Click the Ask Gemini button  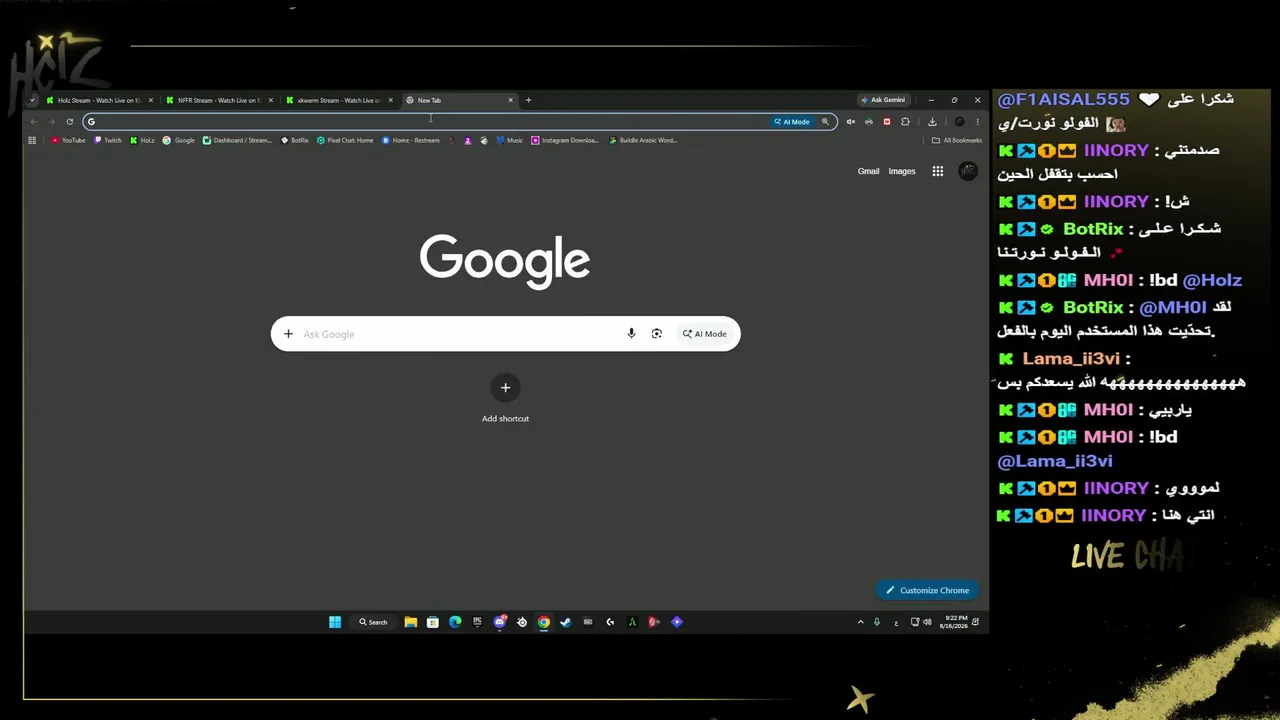pyautogui.click(x=883, y=100)
